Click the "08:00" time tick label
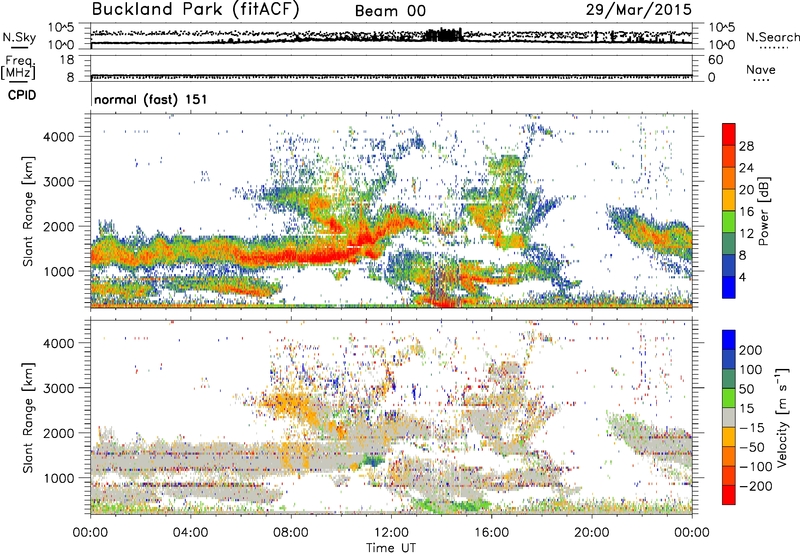Screen dimensions: 800x554 [291, 533]
